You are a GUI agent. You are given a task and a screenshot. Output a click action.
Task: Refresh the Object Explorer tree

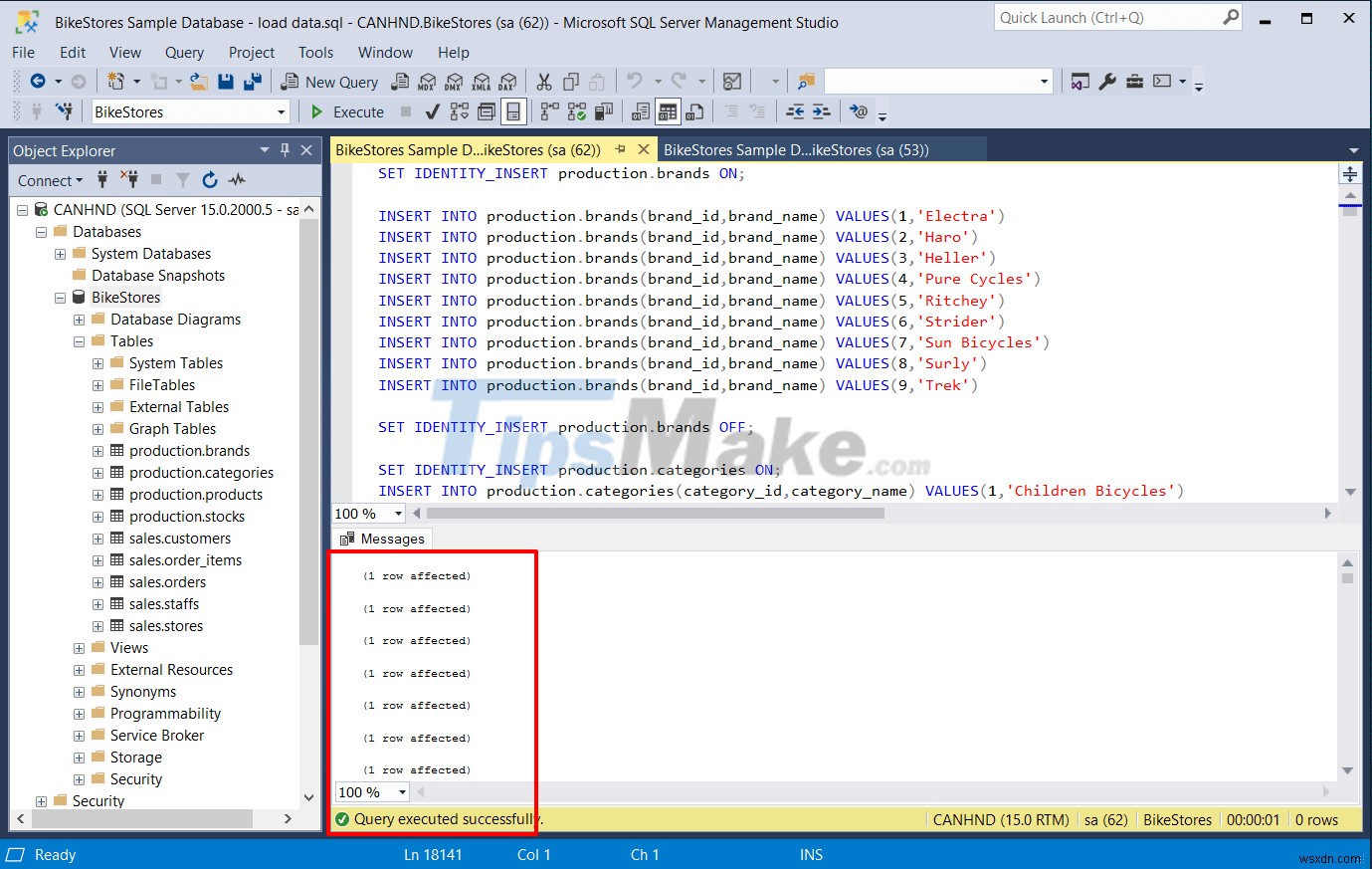[210, 180]
